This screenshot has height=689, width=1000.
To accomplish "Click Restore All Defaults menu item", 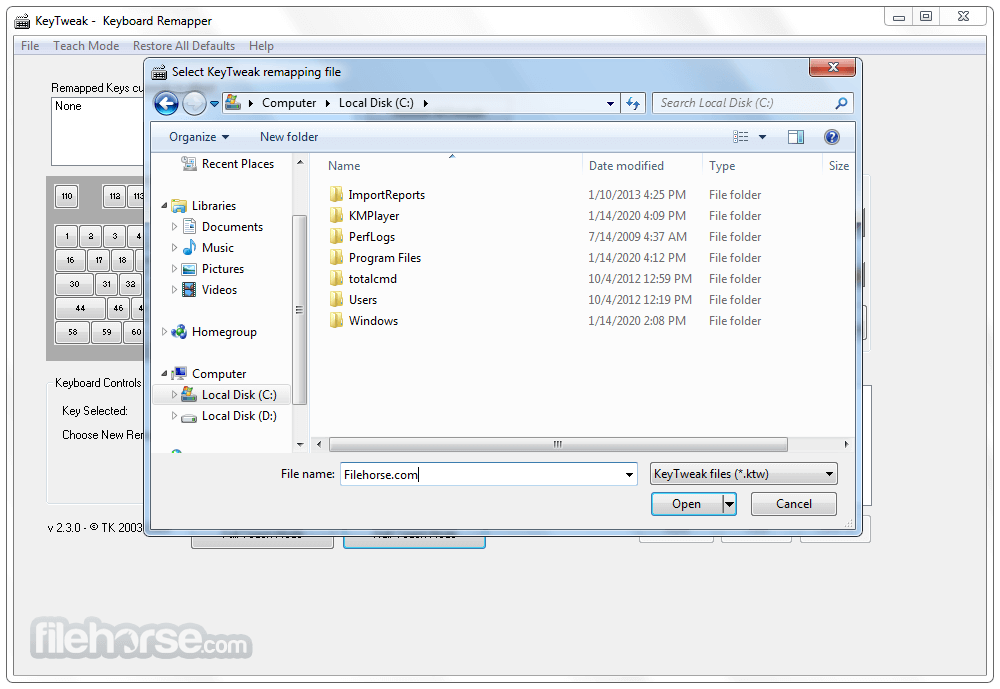I will [184, 46].
